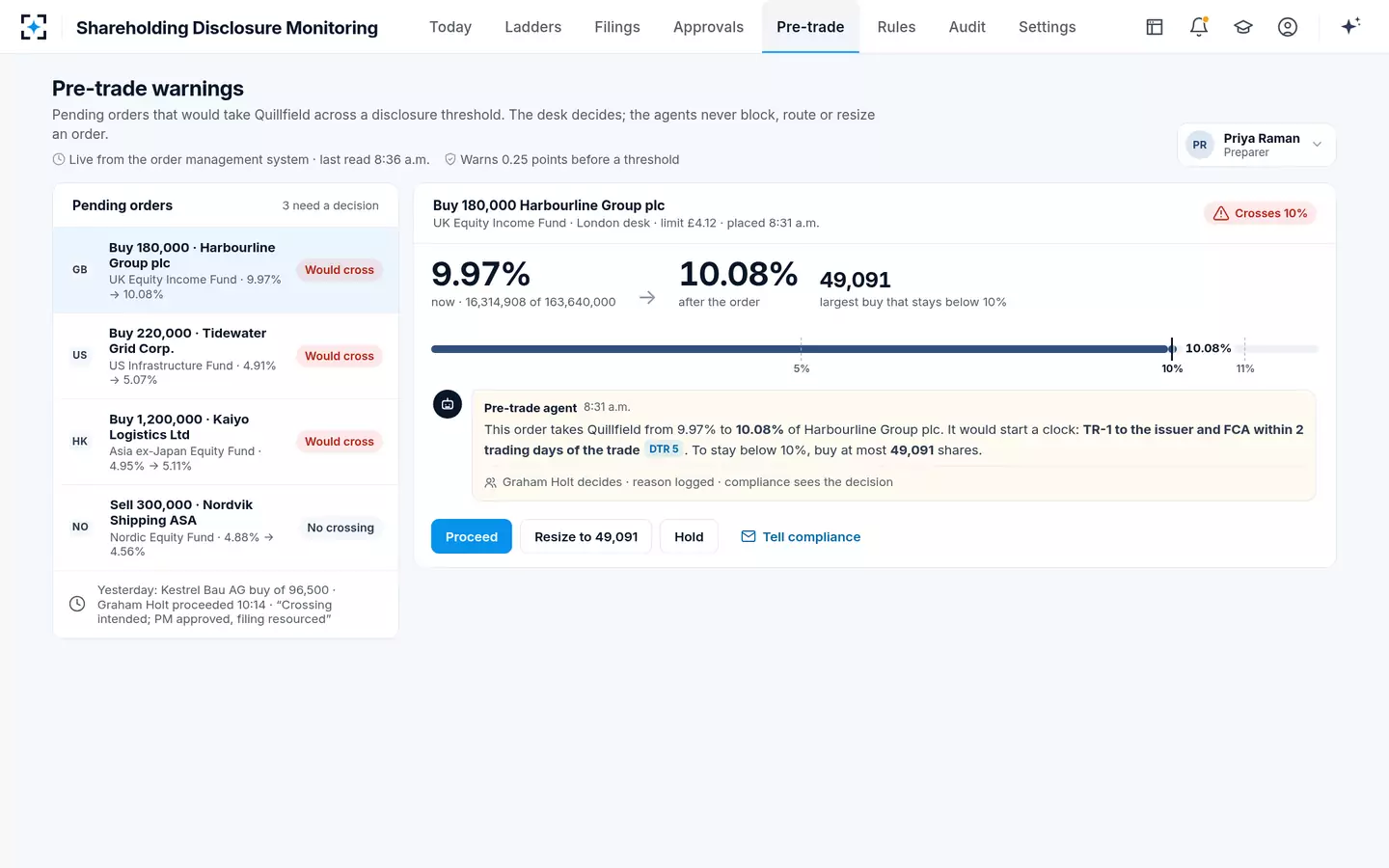The image size is (1389, 868).
Task: Open the Audit tab
Action: tap(967, 27)
